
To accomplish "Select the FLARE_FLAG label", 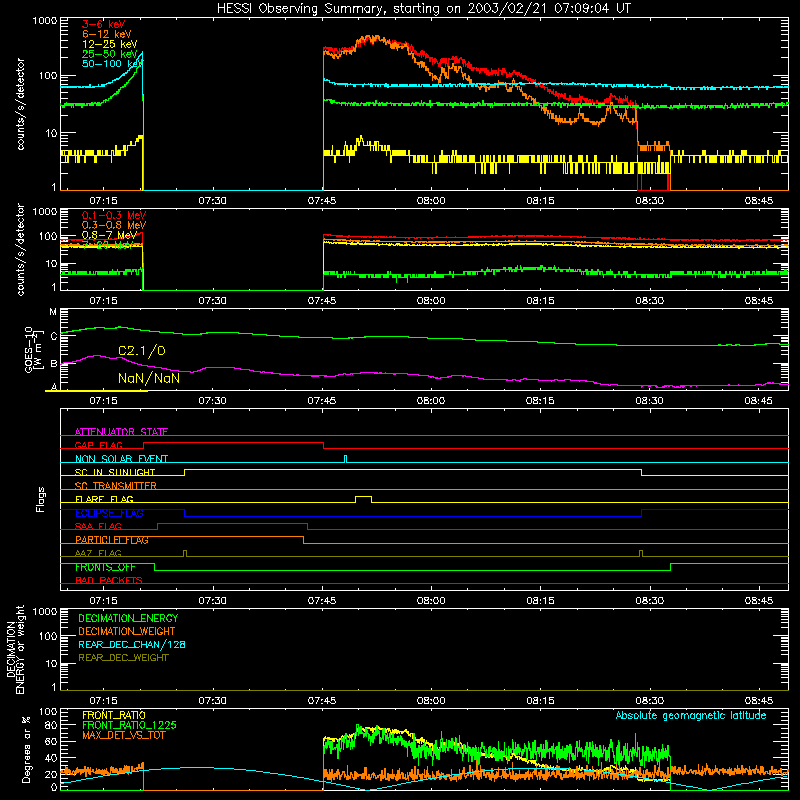I will (x=104, y=499).
